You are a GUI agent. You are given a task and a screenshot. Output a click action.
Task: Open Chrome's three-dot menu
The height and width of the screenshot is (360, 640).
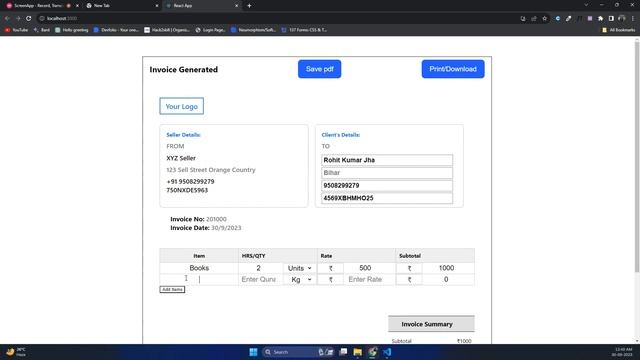(x=633, y=18)
